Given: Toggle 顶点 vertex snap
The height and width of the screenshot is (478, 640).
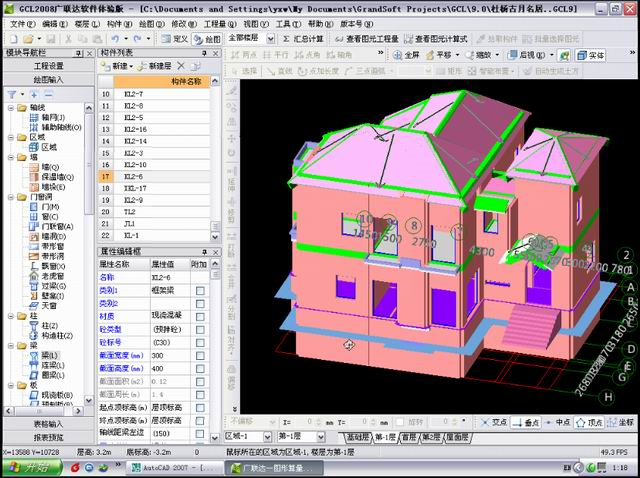Looking at the screenshot, I should pyautogui.click(x=589, y=422).
